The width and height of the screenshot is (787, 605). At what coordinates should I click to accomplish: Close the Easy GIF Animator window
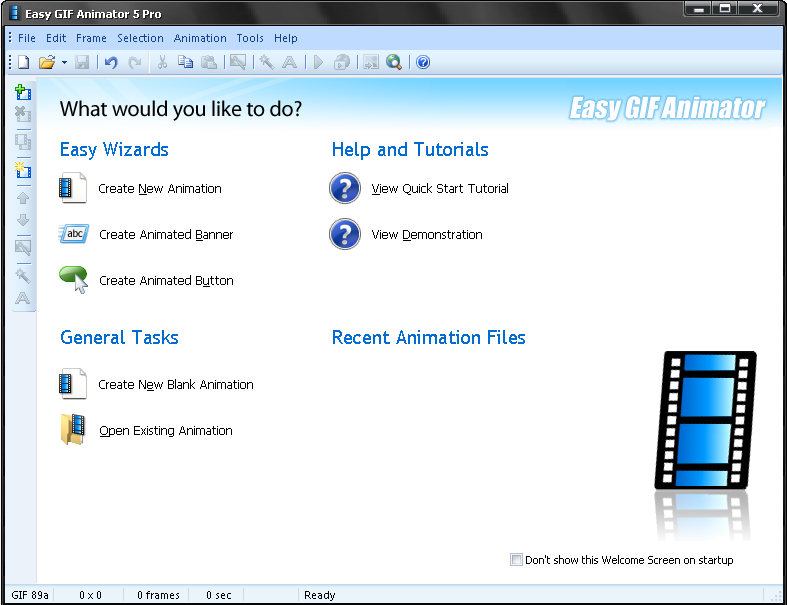click(758, 9)
